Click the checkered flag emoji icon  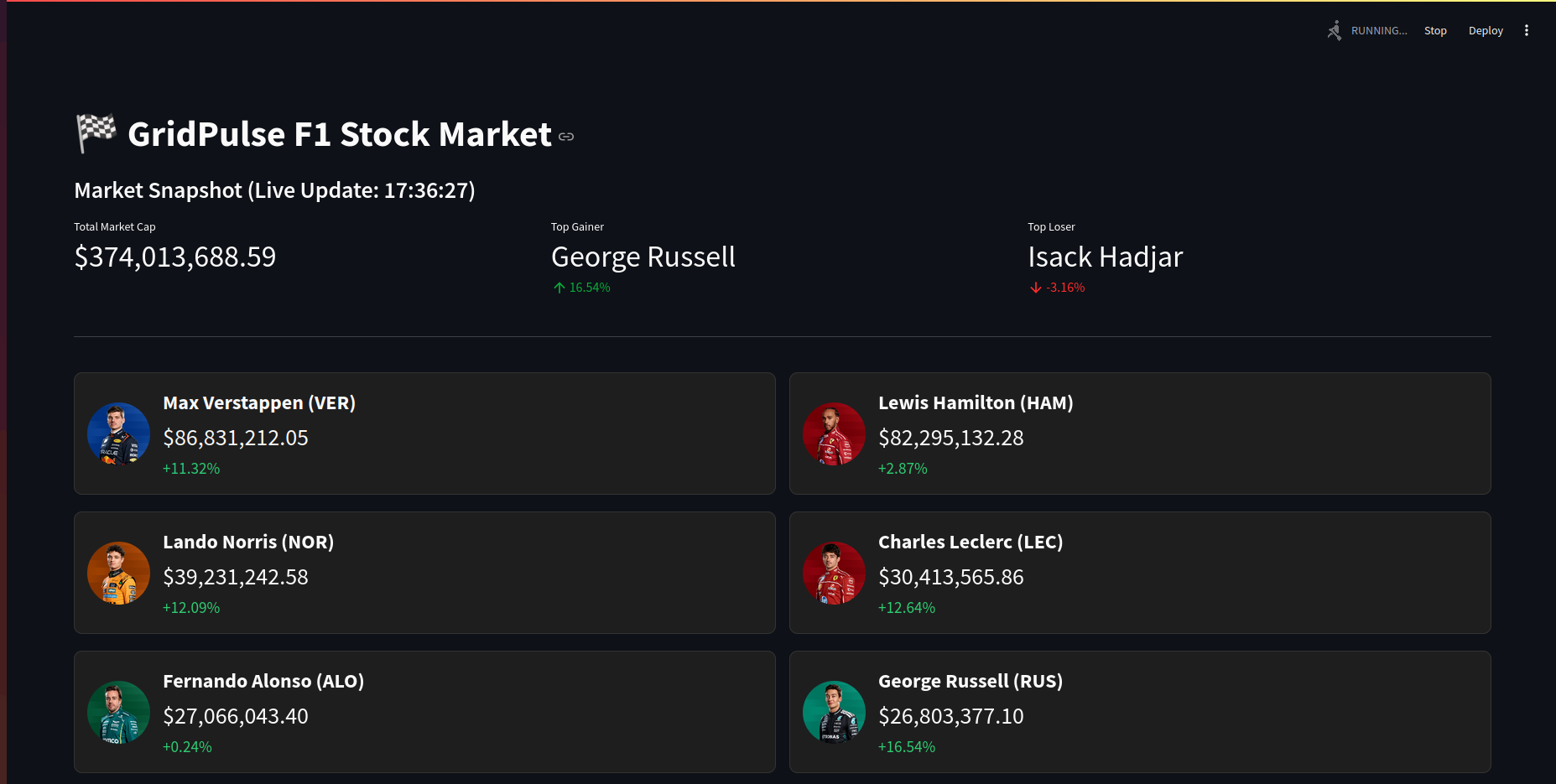96,133
